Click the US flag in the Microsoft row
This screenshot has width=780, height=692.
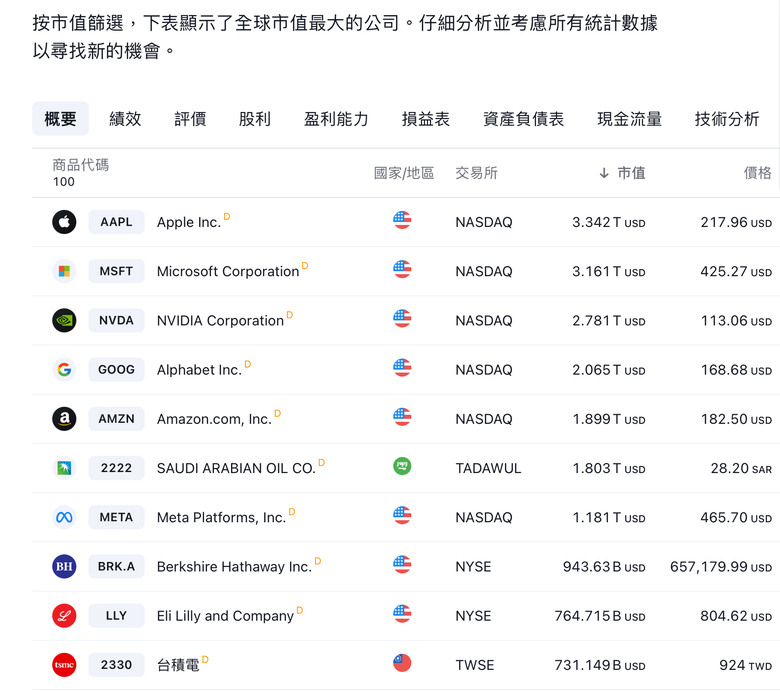(402, 269)
